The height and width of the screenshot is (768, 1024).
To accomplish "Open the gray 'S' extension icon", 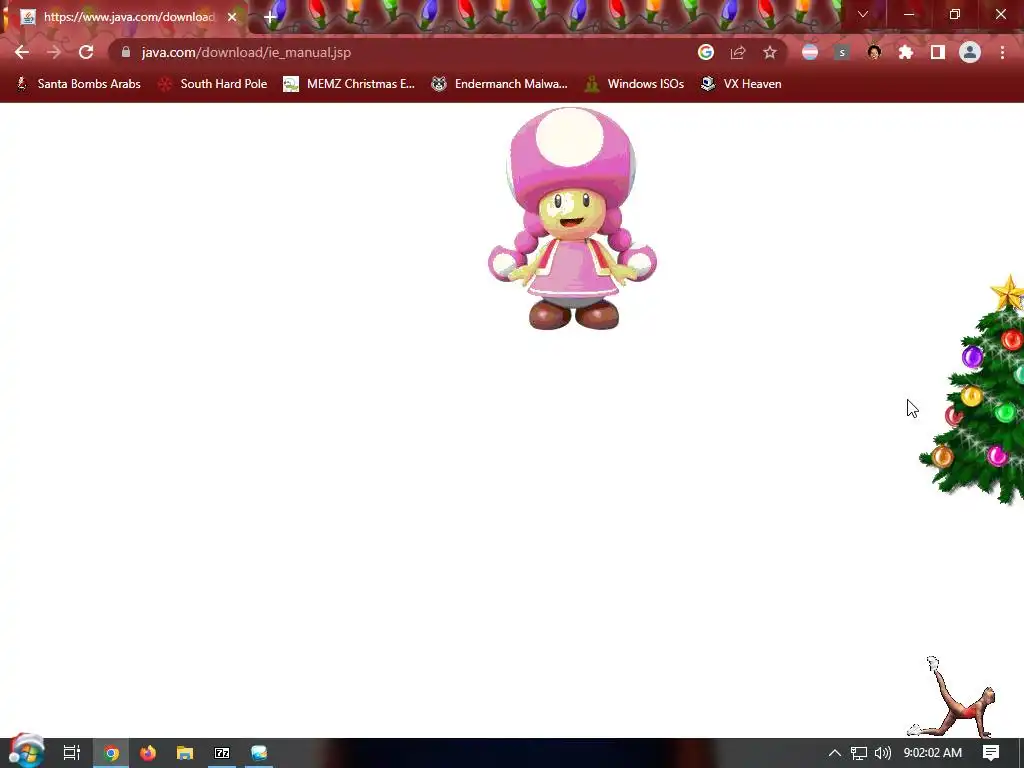I will tap(842, 52).
